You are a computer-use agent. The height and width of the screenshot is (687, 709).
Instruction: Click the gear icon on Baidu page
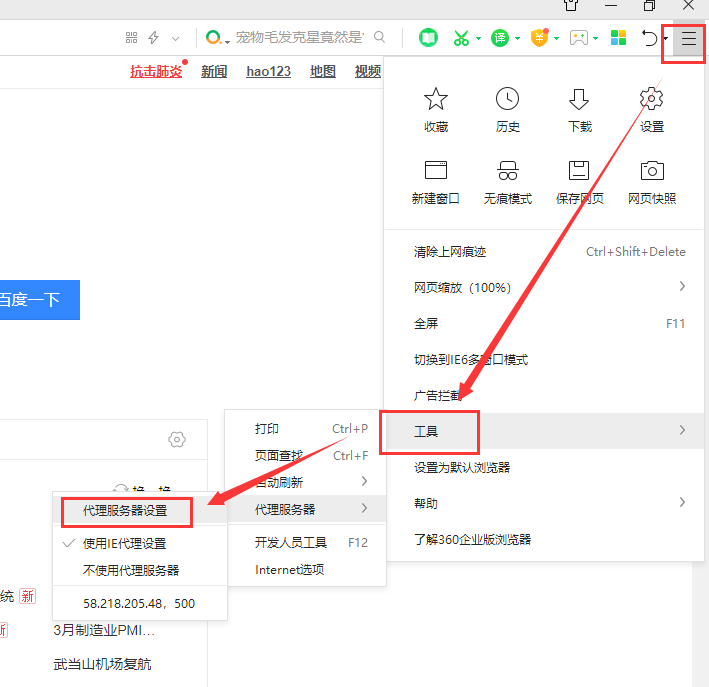pos(177,439)
